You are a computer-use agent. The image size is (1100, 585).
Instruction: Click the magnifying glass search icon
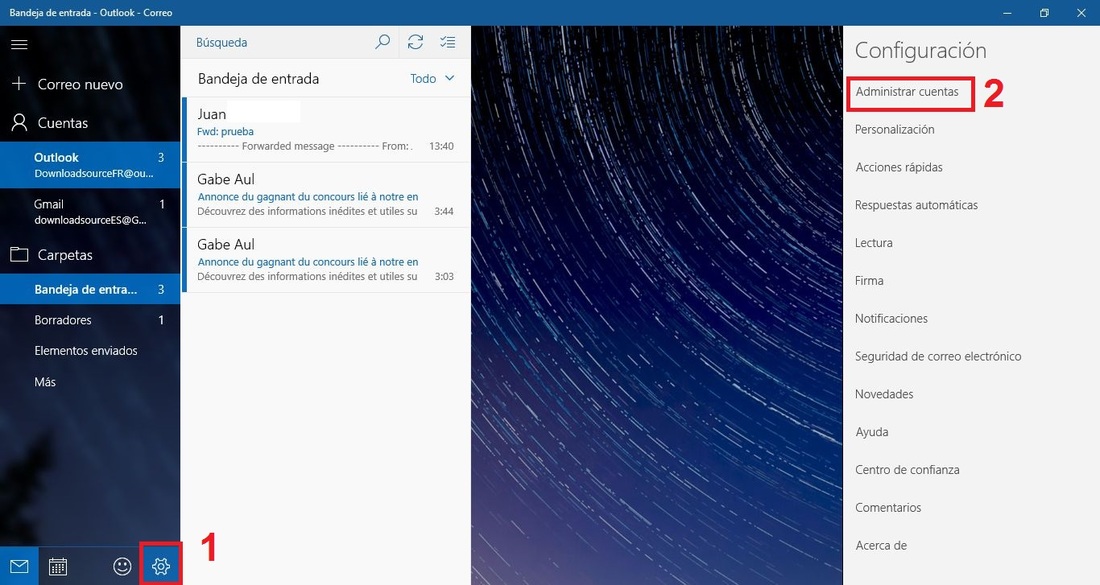tap(382, 42)
